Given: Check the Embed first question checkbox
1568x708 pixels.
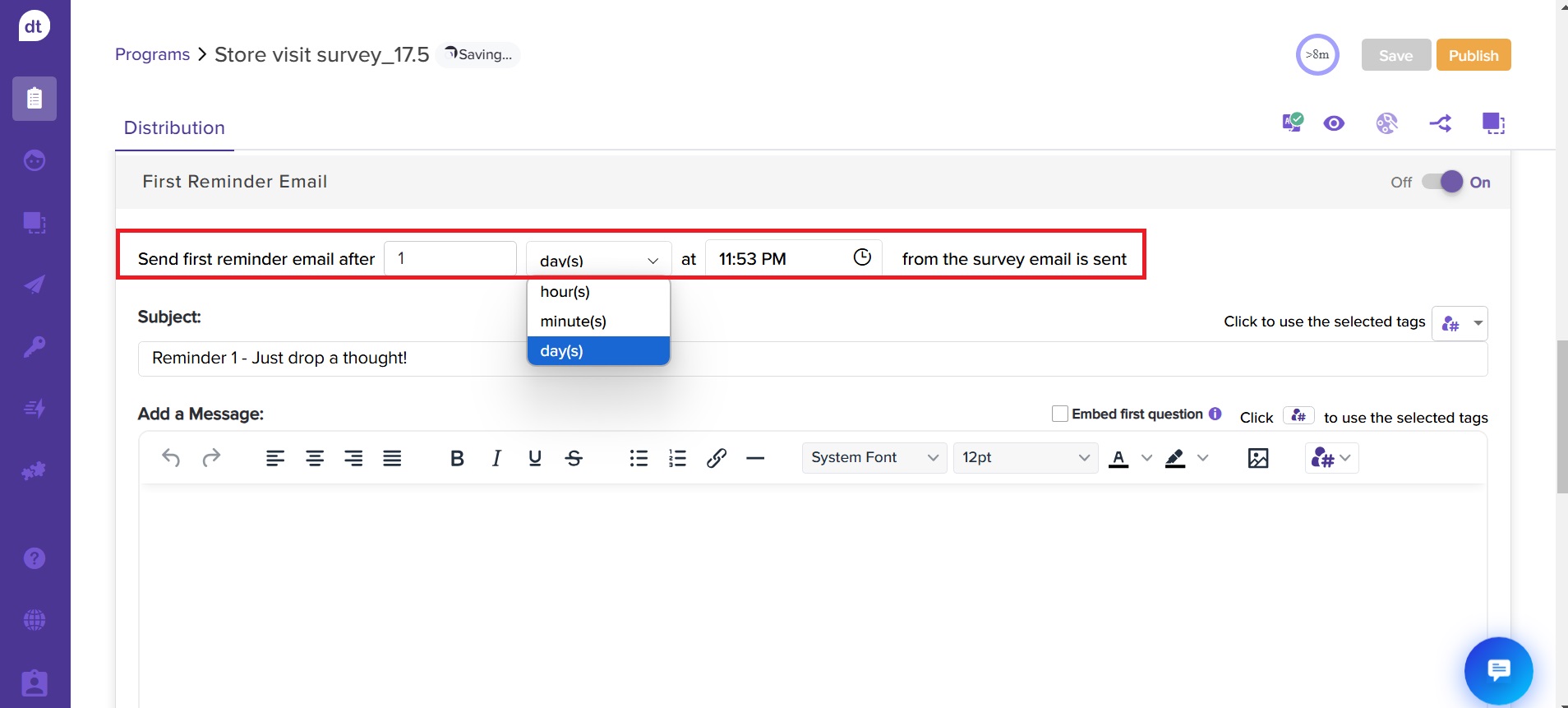Looking at the screenshot, I should pos(1060,414).
